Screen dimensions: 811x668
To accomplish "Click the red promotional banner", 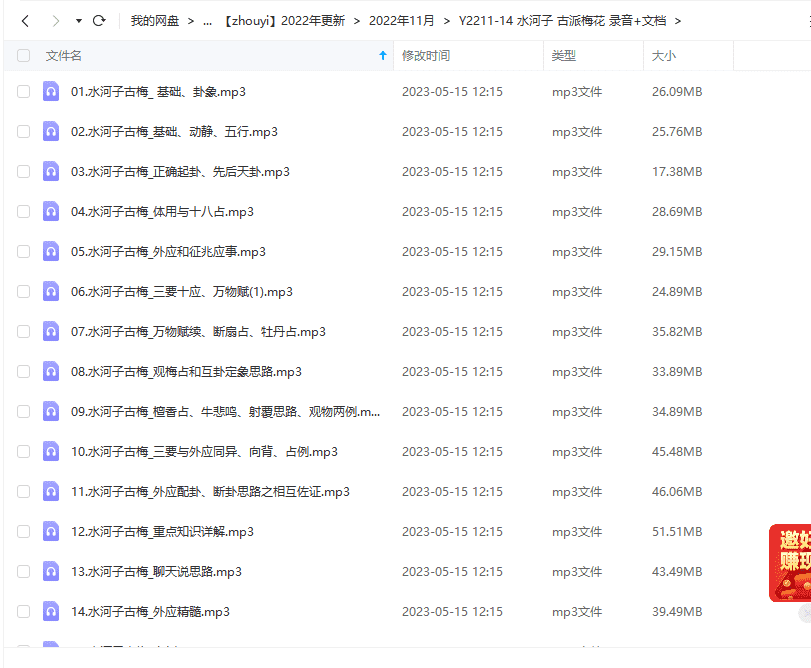I will click(x=789, y=563).
